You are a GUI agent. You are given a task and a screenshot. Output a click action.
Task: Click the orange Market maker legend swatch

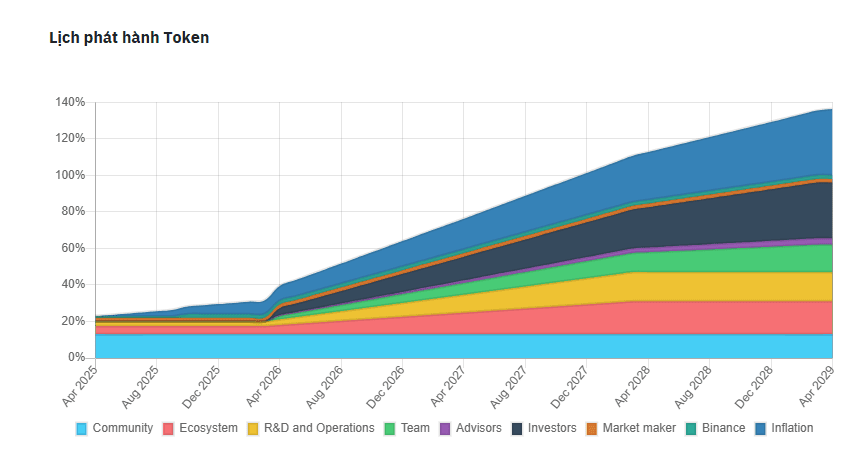coord(591,429)
